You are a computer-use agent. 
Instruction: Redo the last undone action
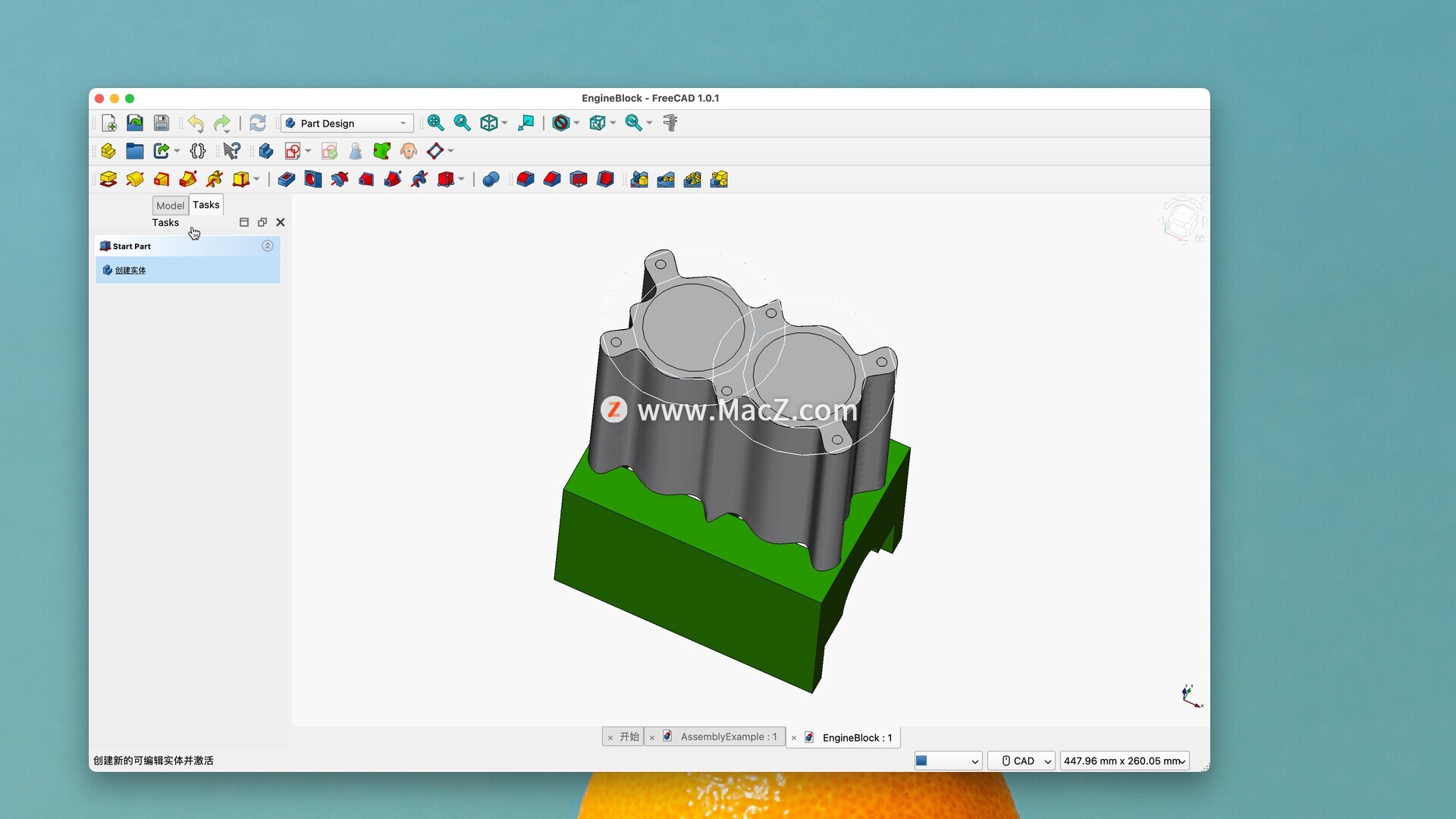tap(222, 123)
